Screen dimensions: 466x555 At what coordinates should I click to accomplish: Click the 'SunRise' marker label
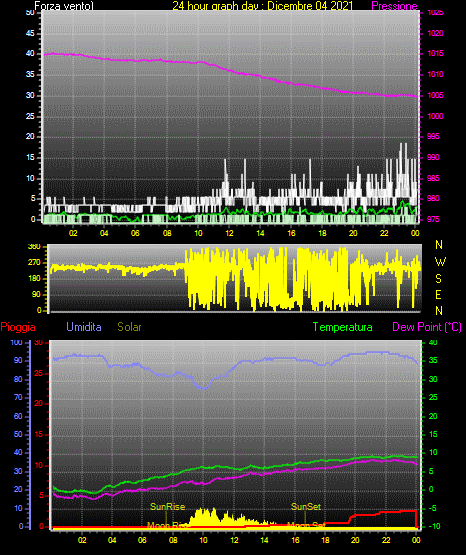(167, 507)
